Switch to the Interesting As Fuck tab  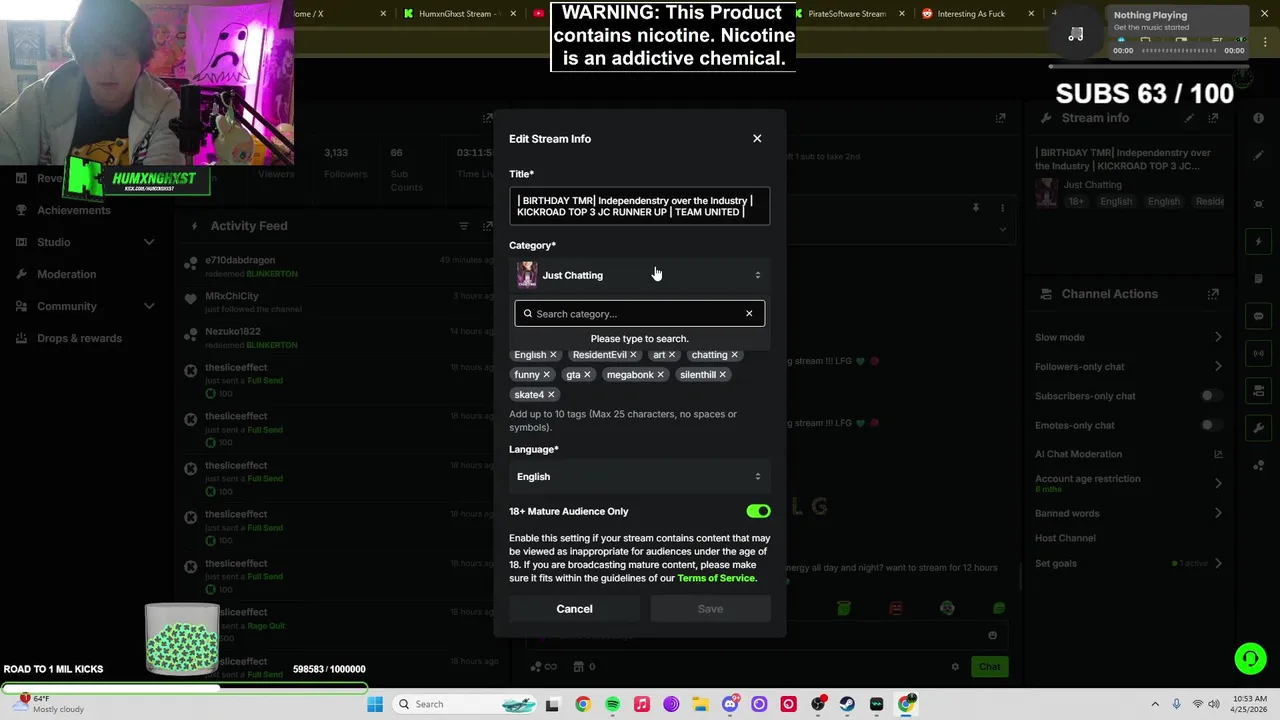[x=971, y=14]
